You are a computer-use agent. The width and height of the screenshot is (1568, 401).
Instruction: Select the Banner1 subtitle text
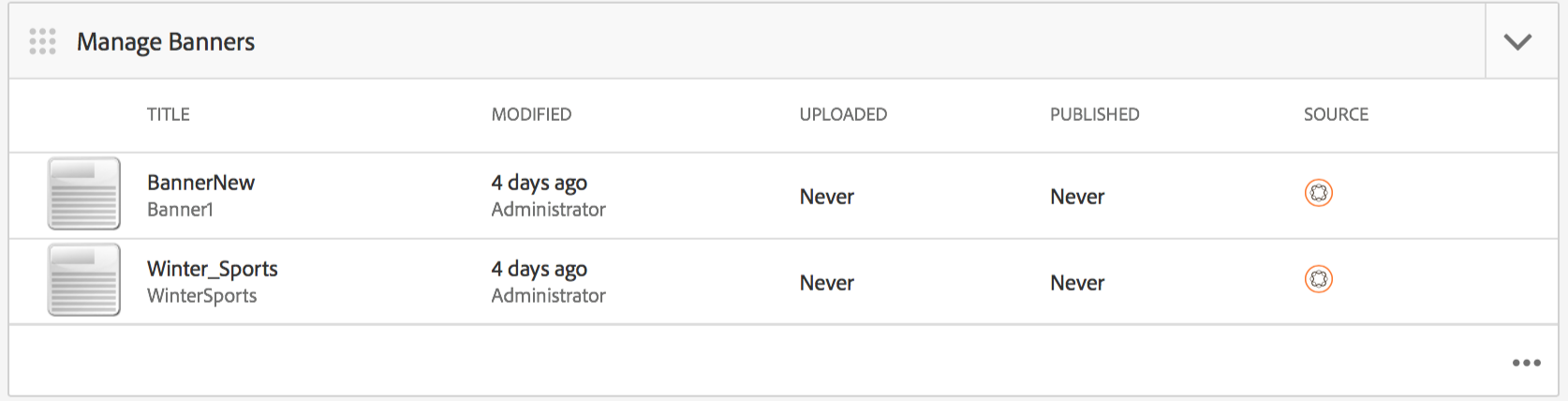[x=180, y=210]
